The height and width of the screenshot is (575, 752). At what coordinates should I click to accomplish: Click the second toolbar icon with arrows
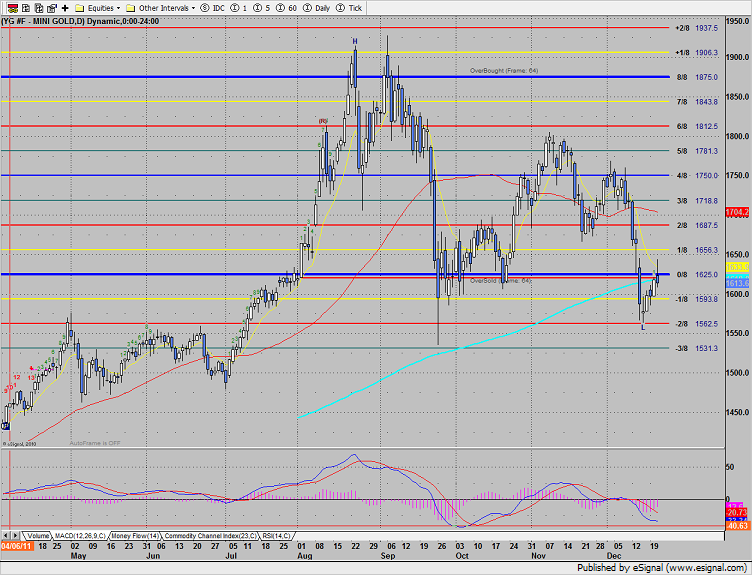coord(26,8)
